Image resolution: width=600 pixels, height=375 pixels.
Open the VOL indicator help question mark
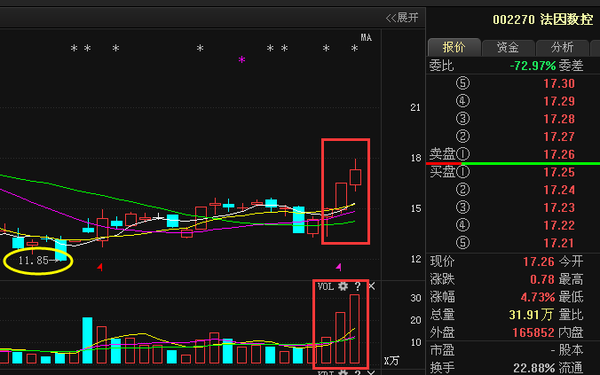[x=357, y=286]
